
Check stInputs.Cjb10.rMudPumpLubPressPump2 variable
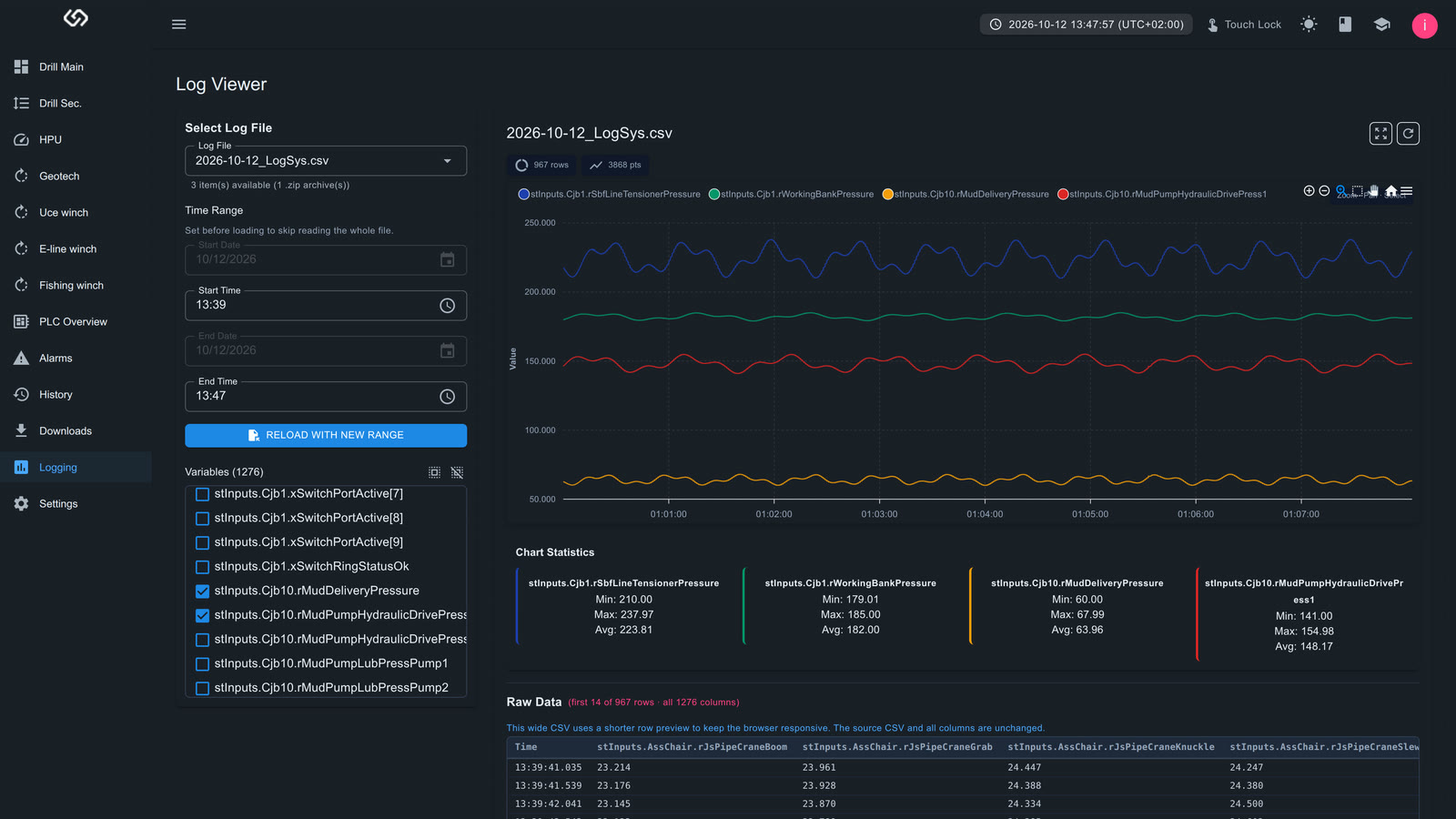click(202, 688)
